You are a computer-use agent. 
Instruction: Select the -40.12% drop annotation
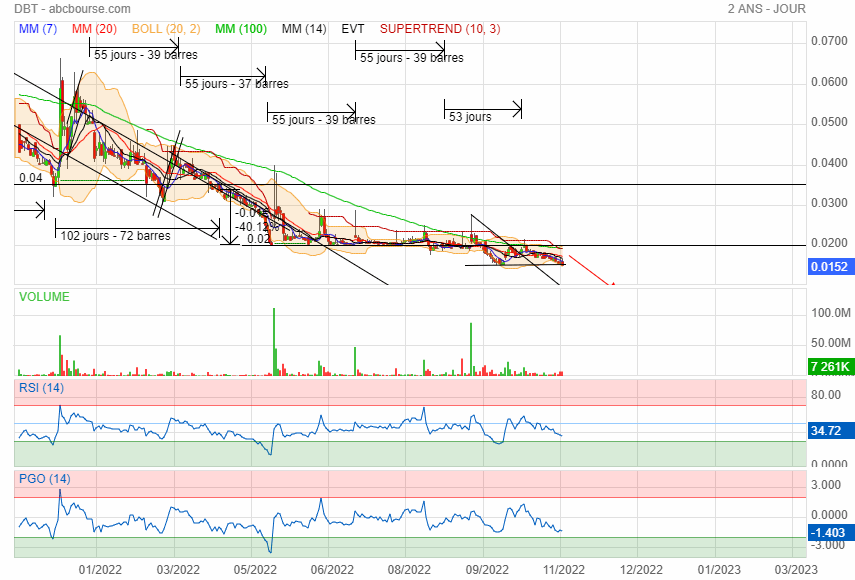tap(257, 226)
